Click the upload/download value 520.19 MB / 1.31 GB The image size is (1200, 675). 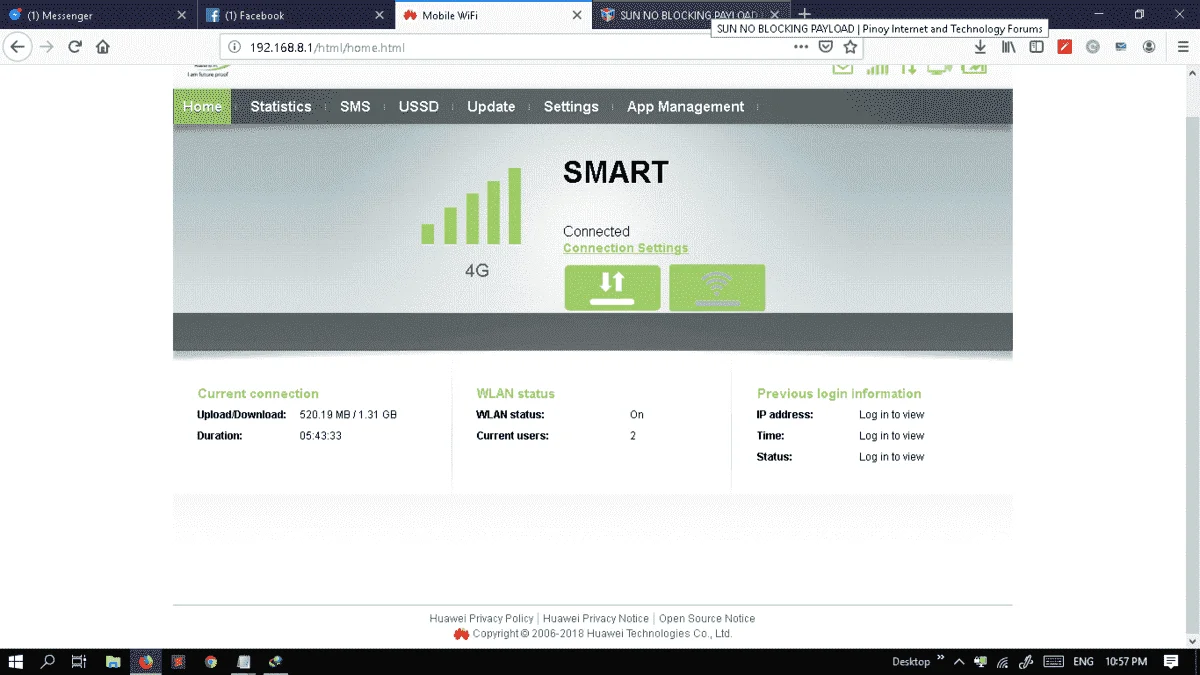pyautogui.click(x=348, y=415)
